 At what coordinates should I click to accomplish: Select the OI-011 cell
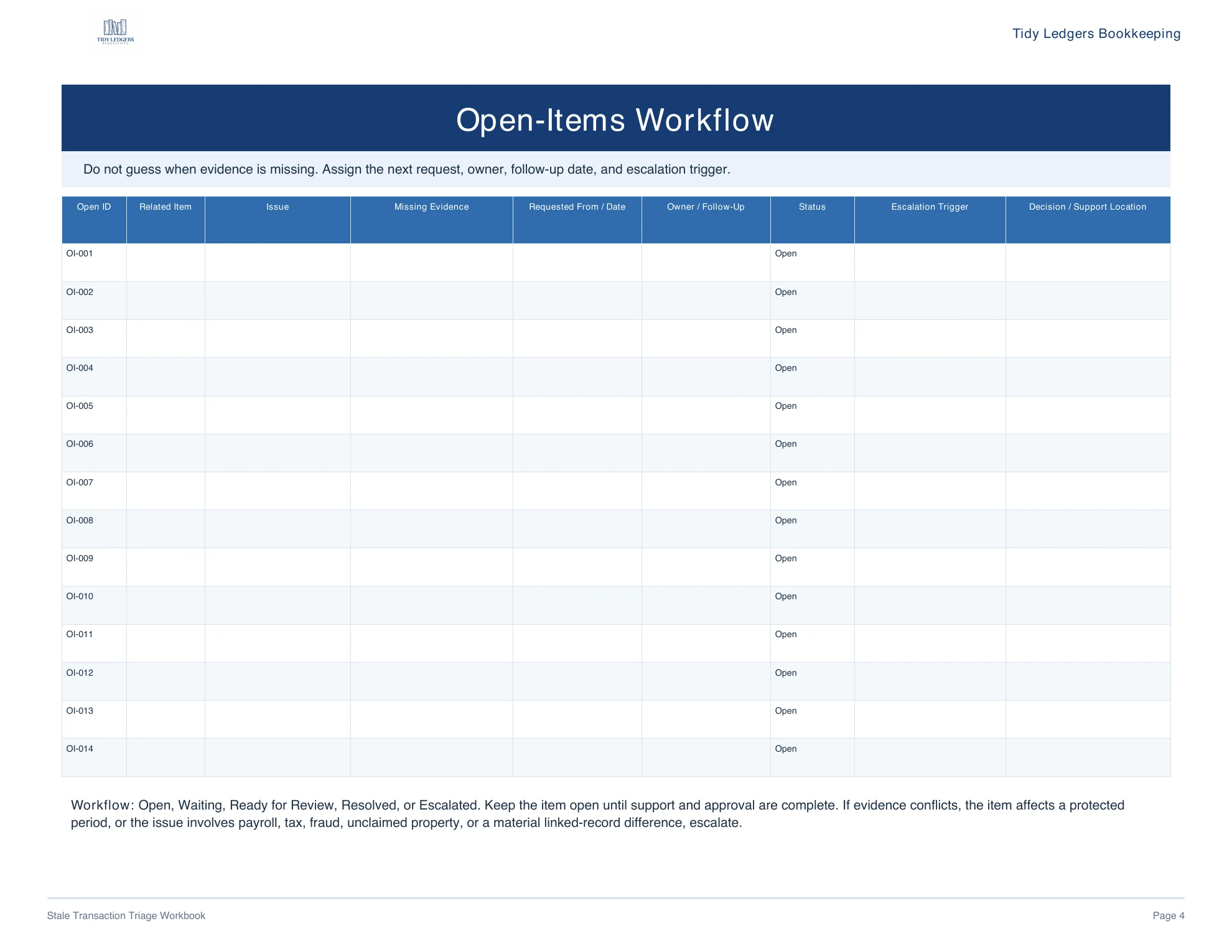[x=94, y=643]
